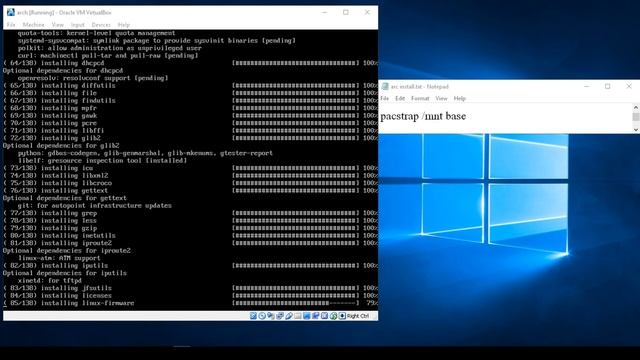Click the 'xinetd: for tftpd' terminal line

50,281
